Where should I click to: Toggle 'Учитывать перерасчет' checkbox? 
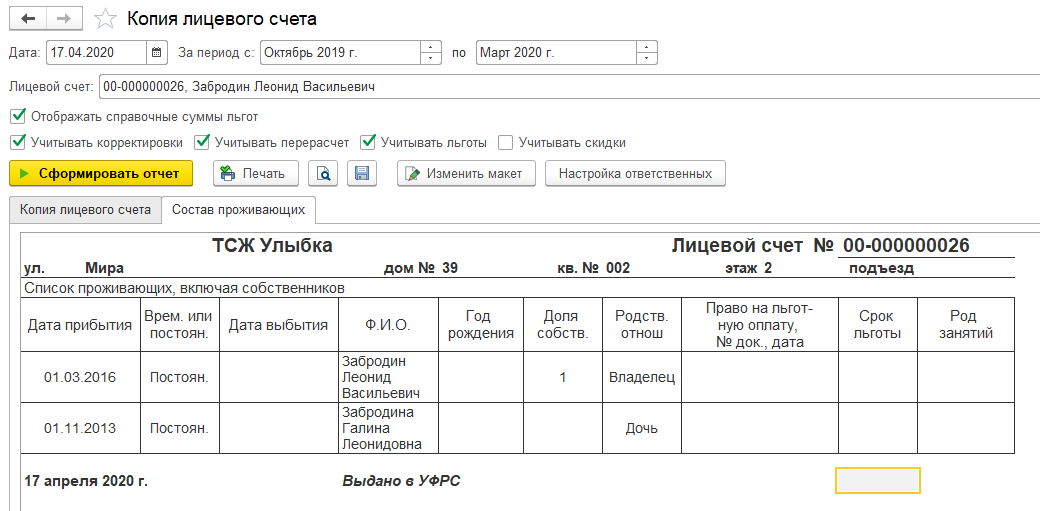click(x=202, y=142)
